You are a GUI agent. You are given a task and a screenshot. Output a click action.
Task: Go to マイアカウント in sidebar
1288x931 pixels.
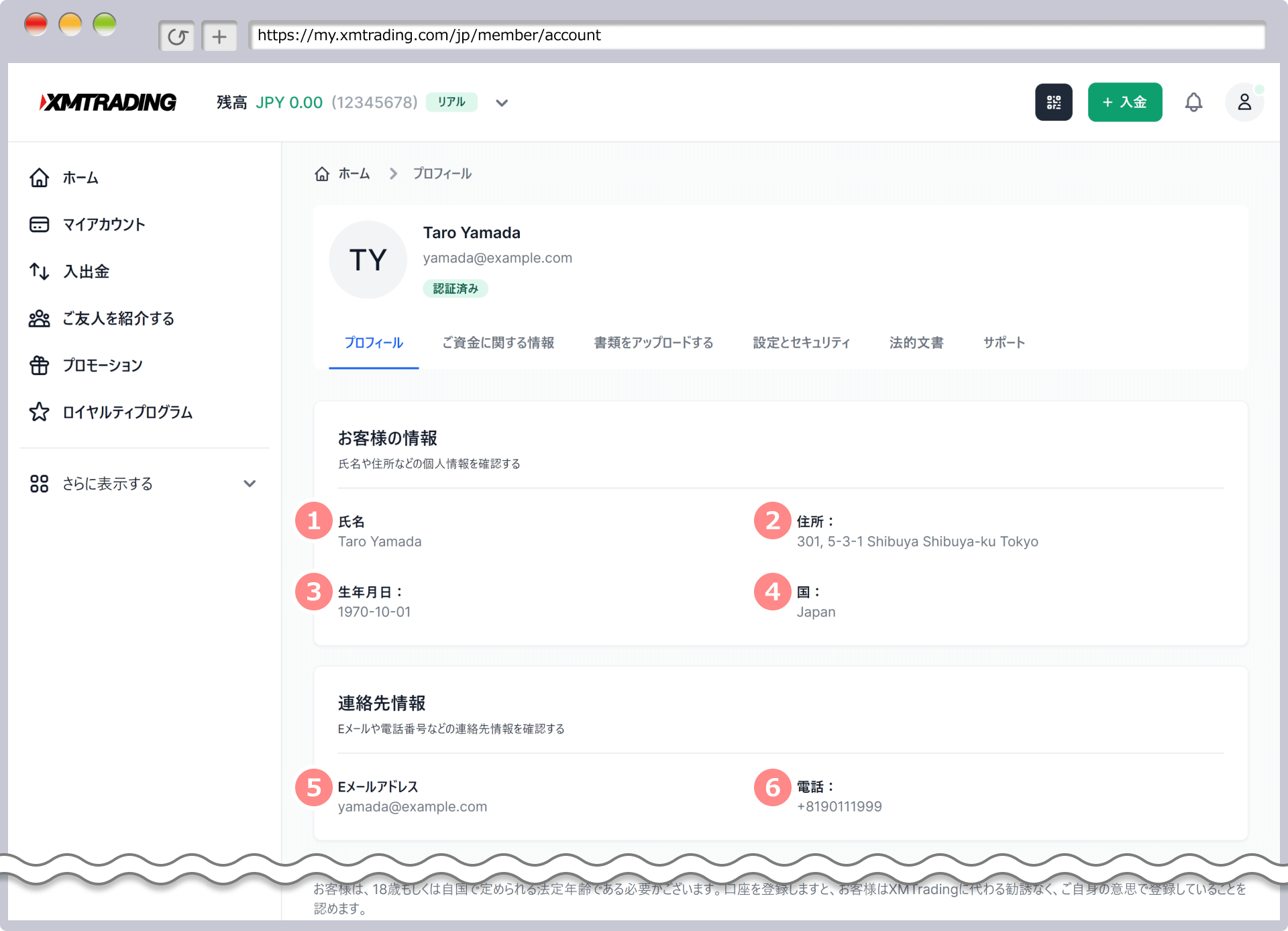103,225
